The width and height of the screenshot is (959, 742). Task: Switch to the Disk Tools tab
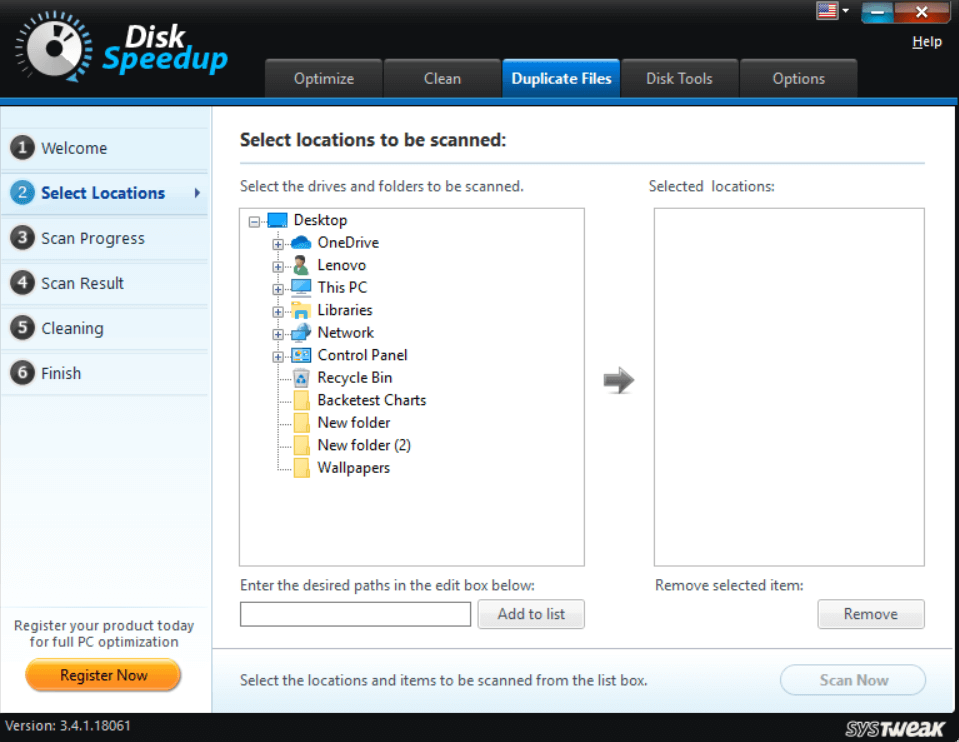coord(679,78)
